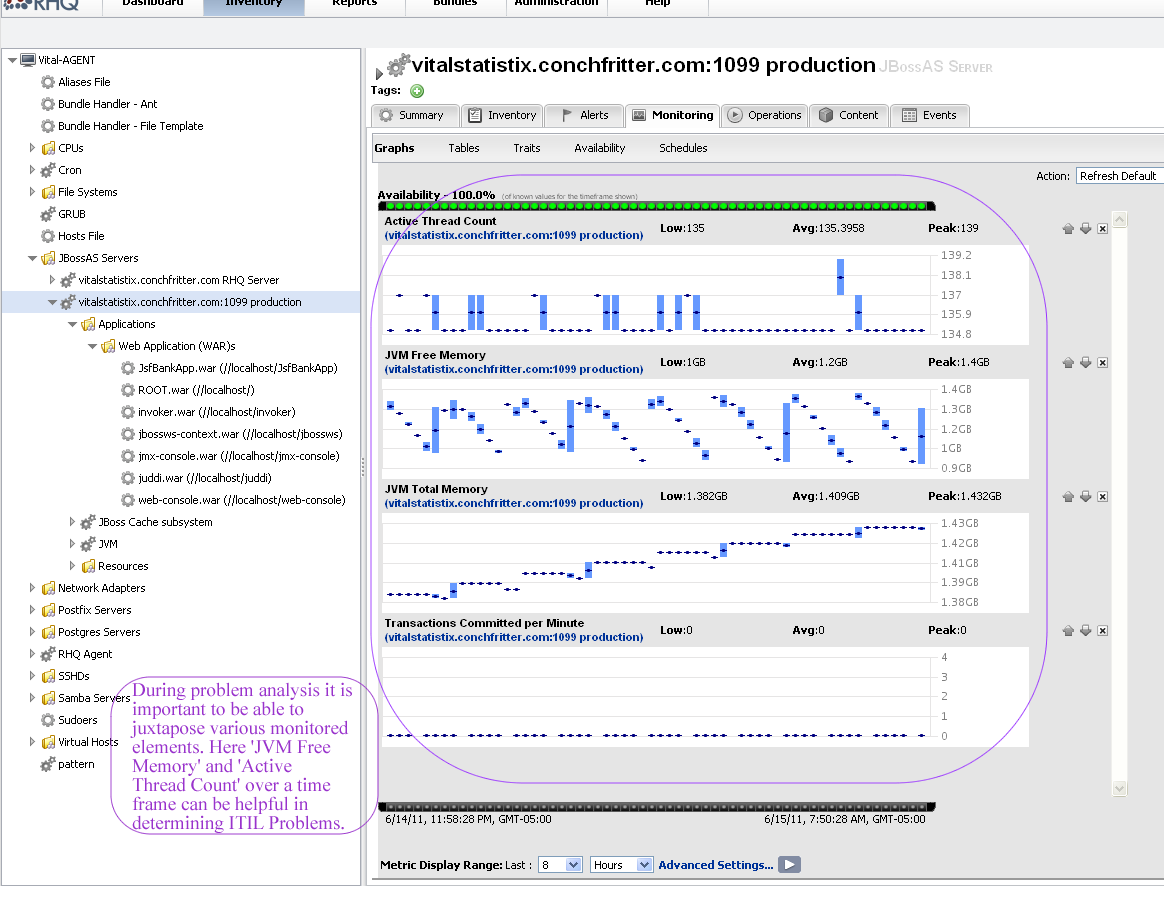Switch to the Alerts tab
The width and height of the screenshot is (1164, 904).
click(x=584, y=115)
